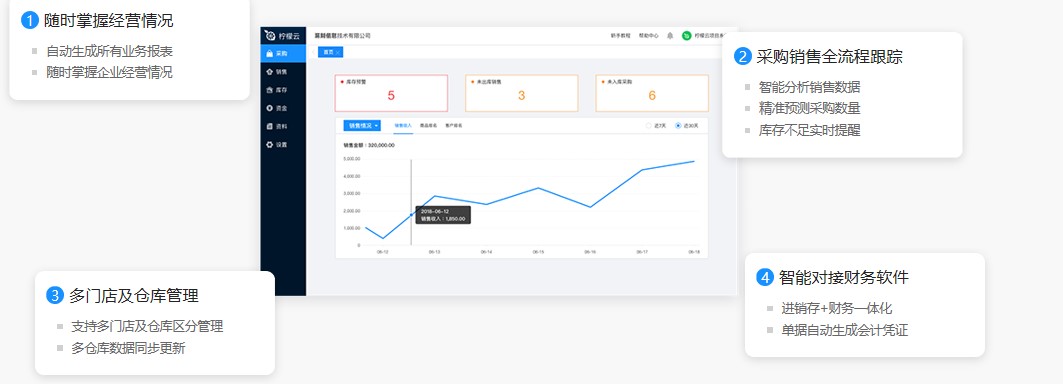Open the 设置 gear sidebar icon

click(270, 145)
